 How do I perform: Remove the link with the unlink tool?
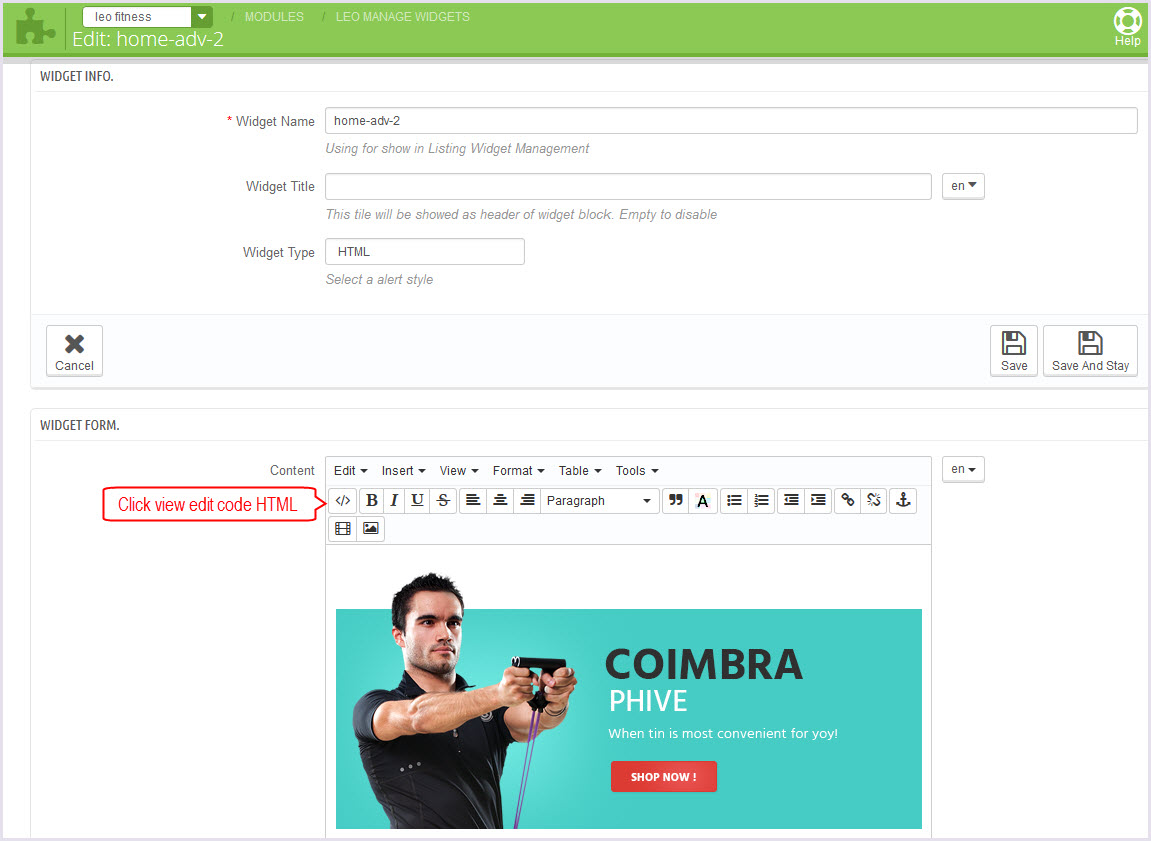(874, 500)
